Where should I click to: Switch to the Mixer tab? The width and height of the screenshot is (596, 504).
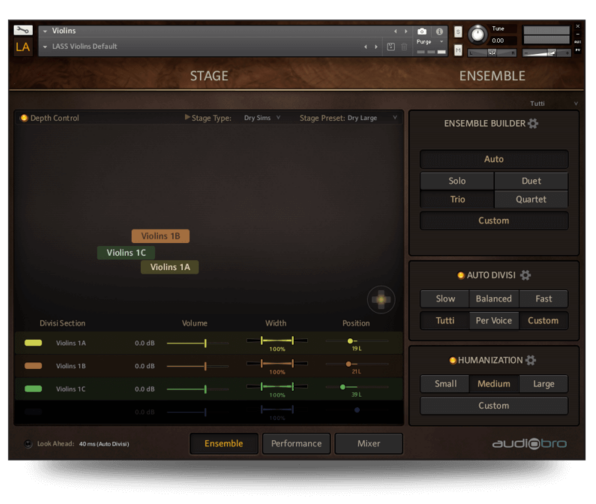[368, 444]
